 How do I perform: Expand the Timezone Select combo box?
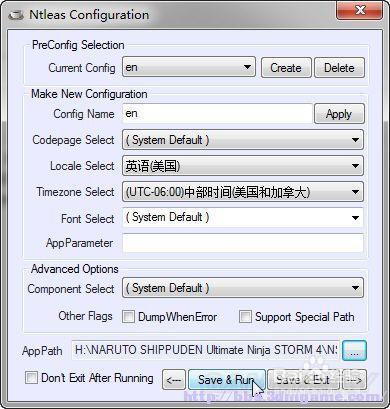click(243, 192)
